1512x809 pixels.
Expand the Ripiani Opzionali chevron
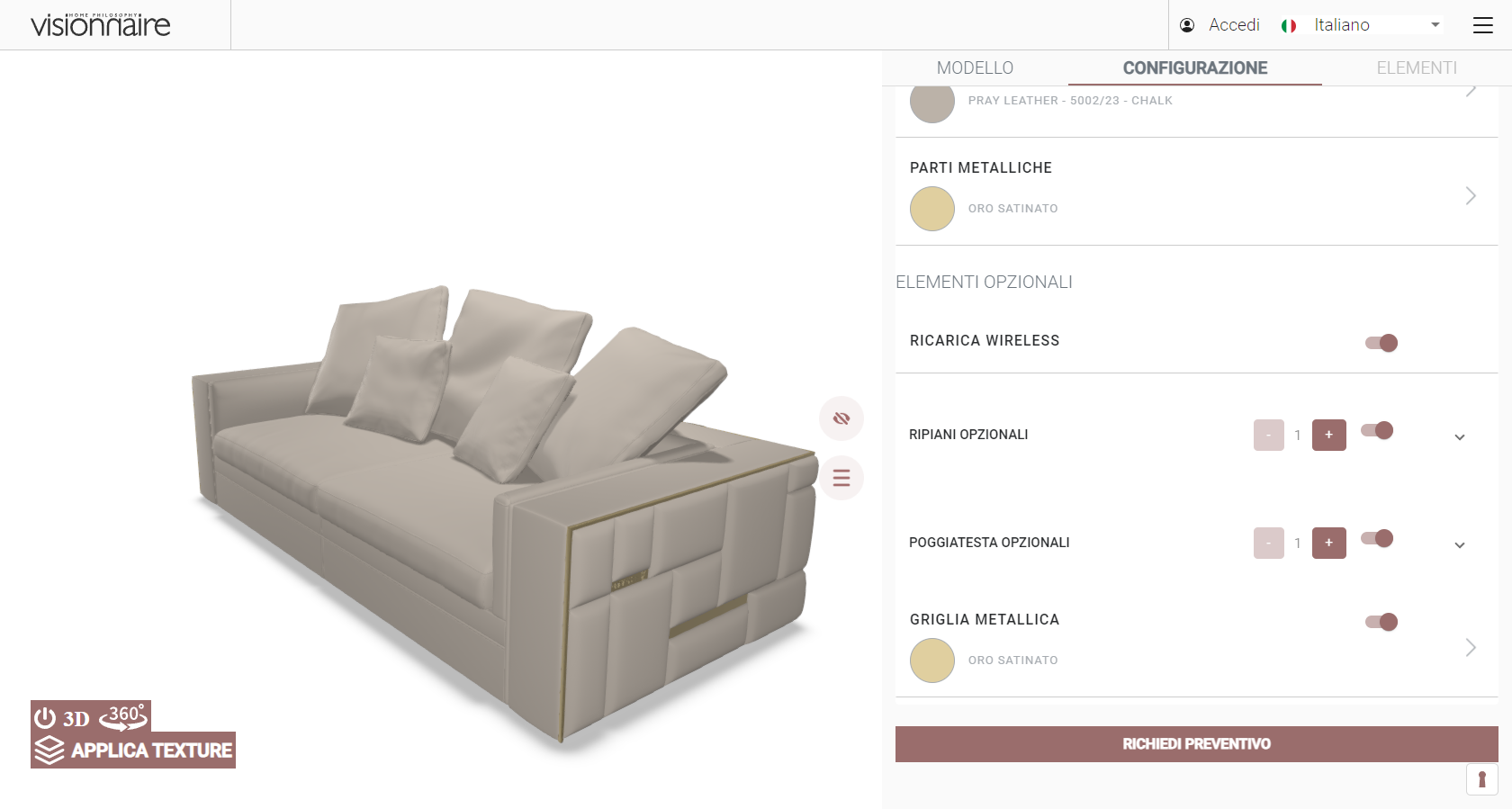pyautogui.click(x=1460, y=437)
